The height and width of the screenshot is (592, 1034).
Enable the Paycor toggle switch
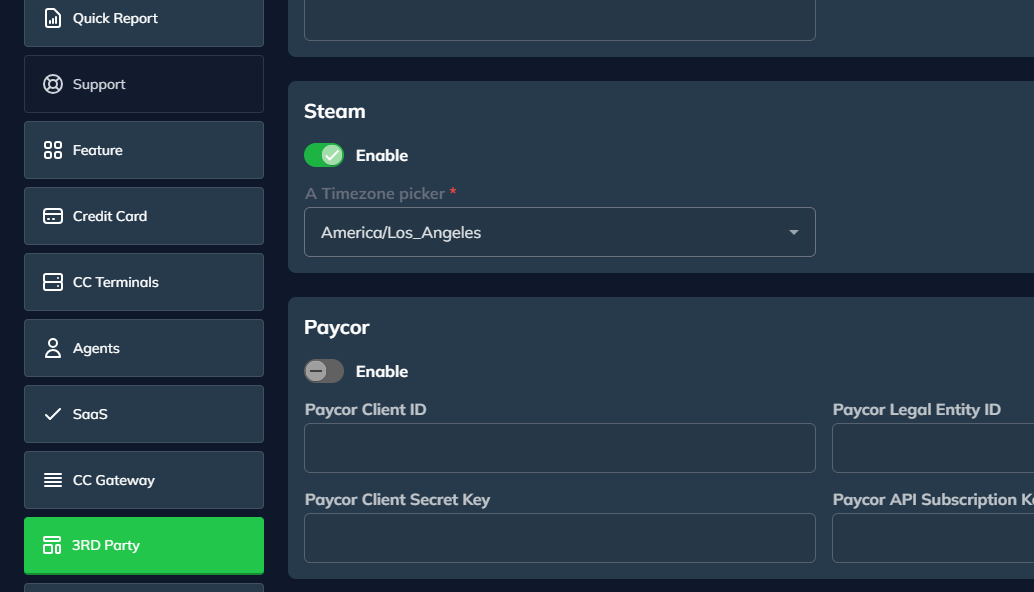[324, 371]
